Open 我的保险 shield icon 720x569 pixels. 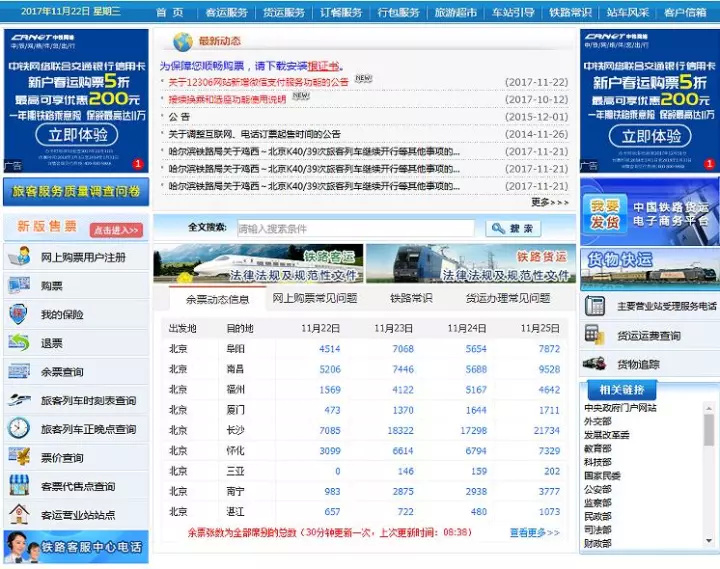(x=19, y=314)
